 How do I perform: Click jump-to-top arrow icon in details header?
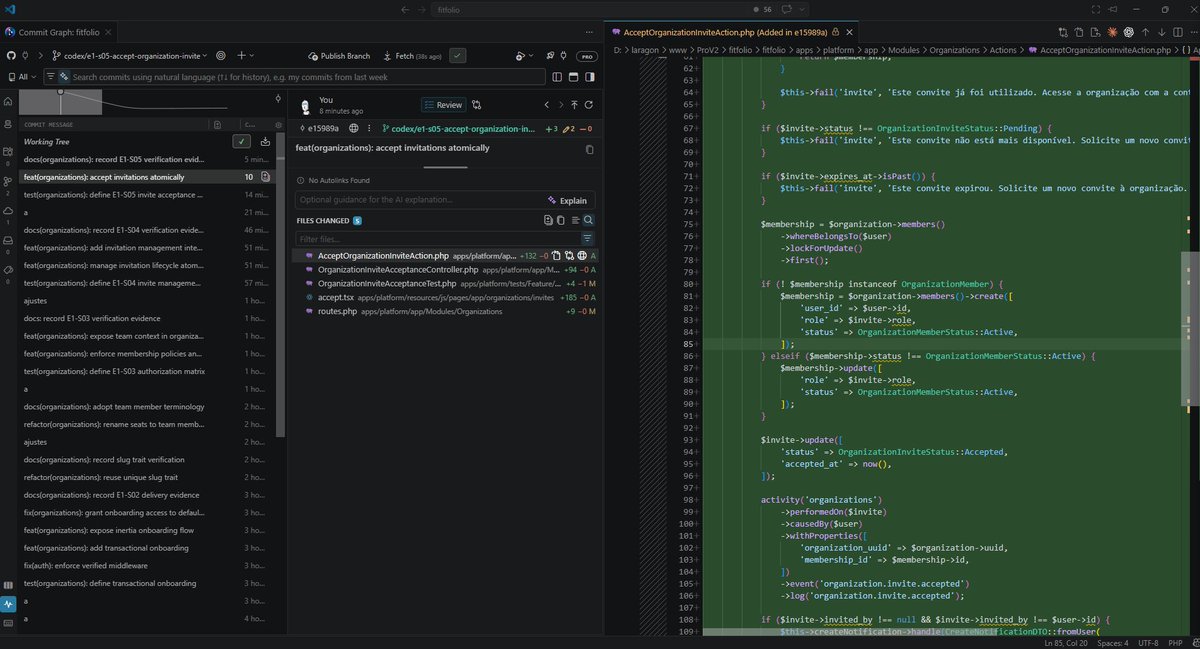click(574, 104)
